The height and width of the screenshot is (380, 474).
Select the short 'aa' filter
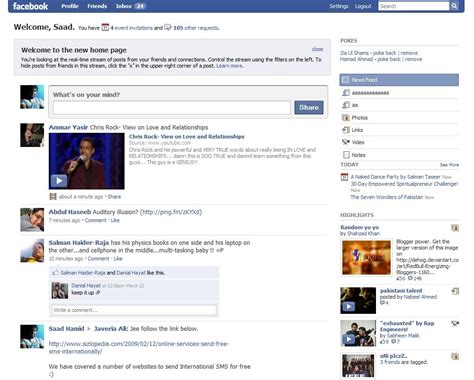click(x=399, y=105)
